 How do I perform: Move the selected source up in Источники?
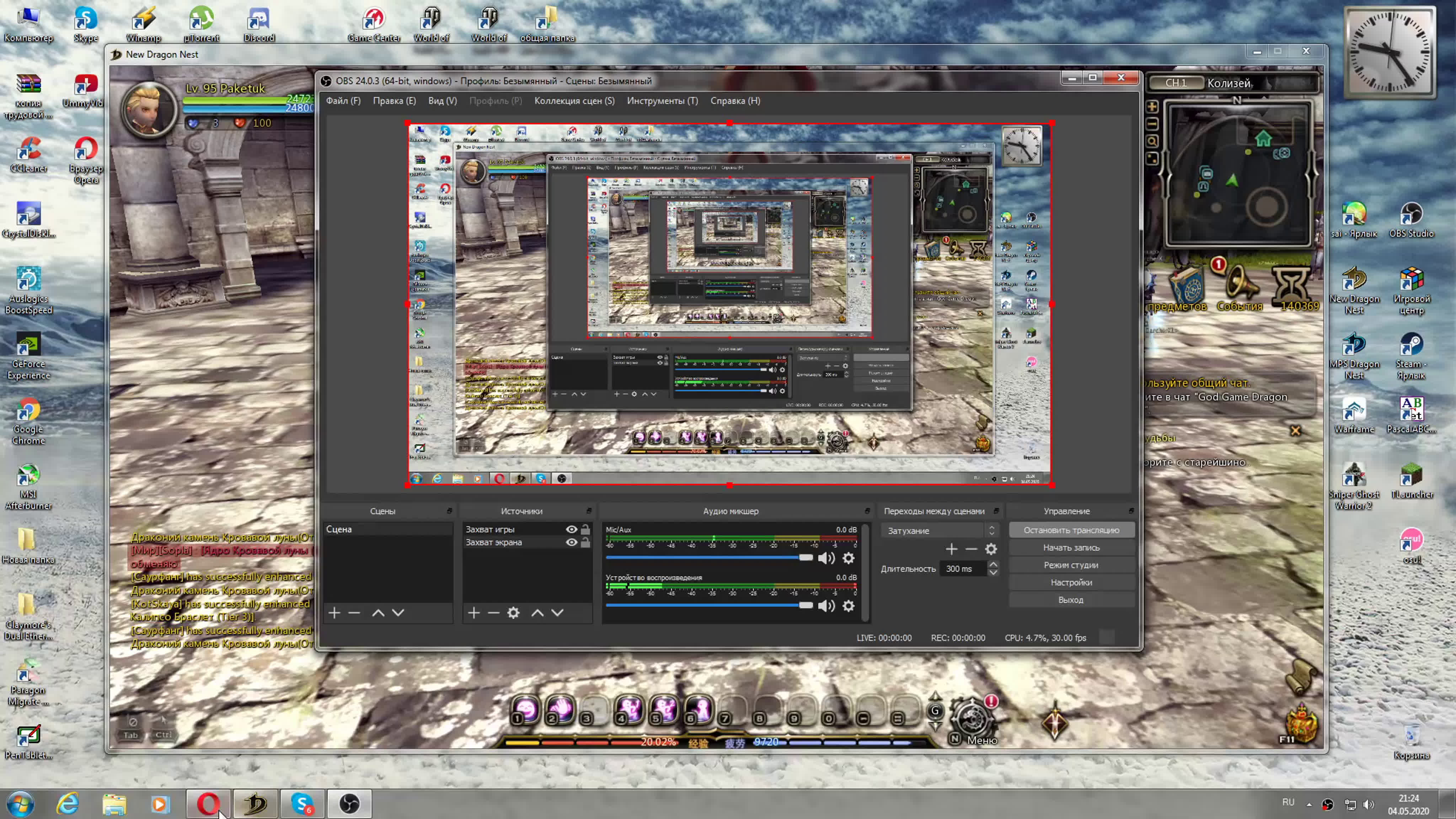click(x=537, y=613)
